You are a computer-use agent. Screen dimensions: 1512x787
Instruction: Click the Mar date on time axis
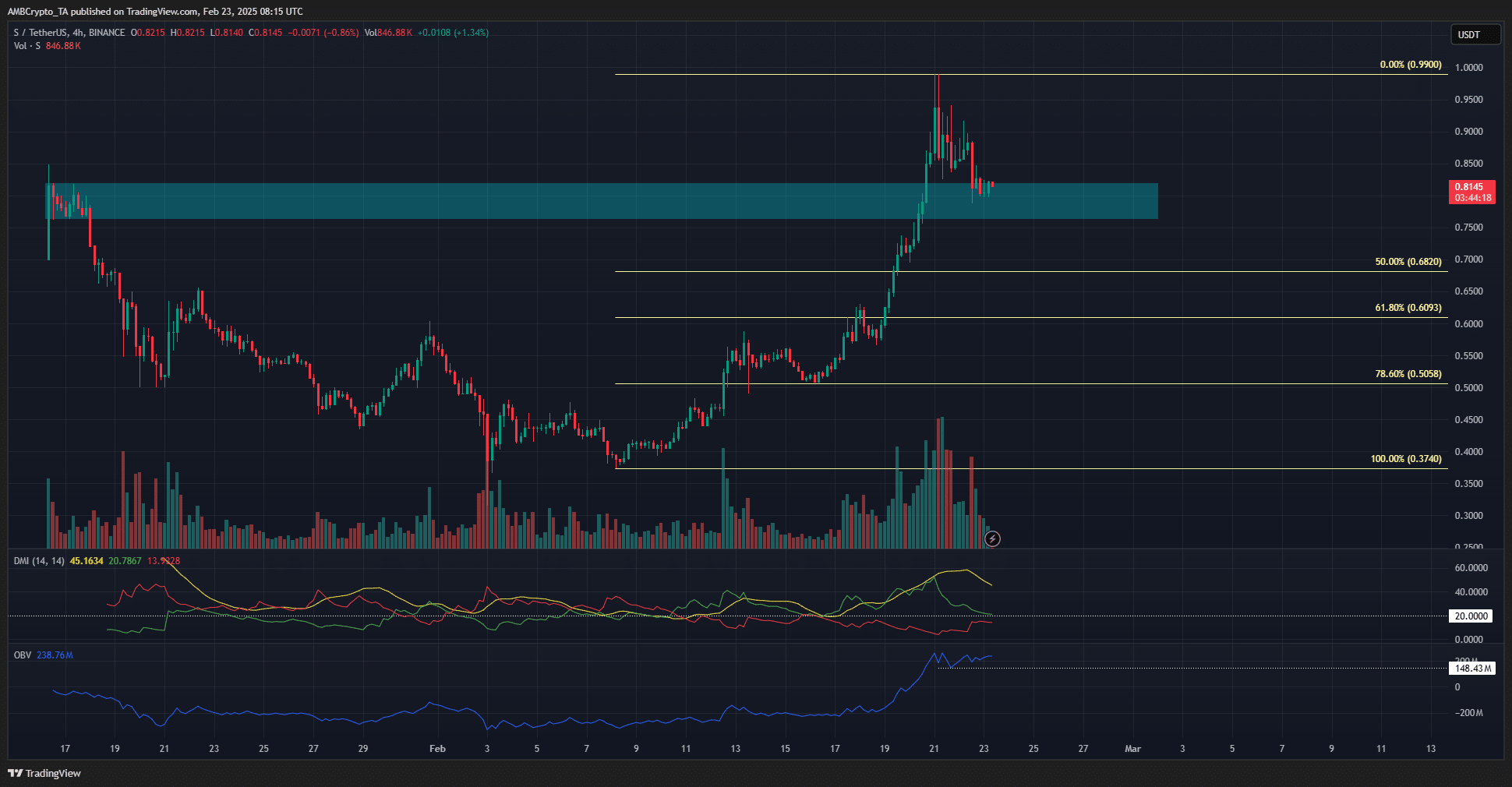pyautogui.click(x=1132, y=749)
